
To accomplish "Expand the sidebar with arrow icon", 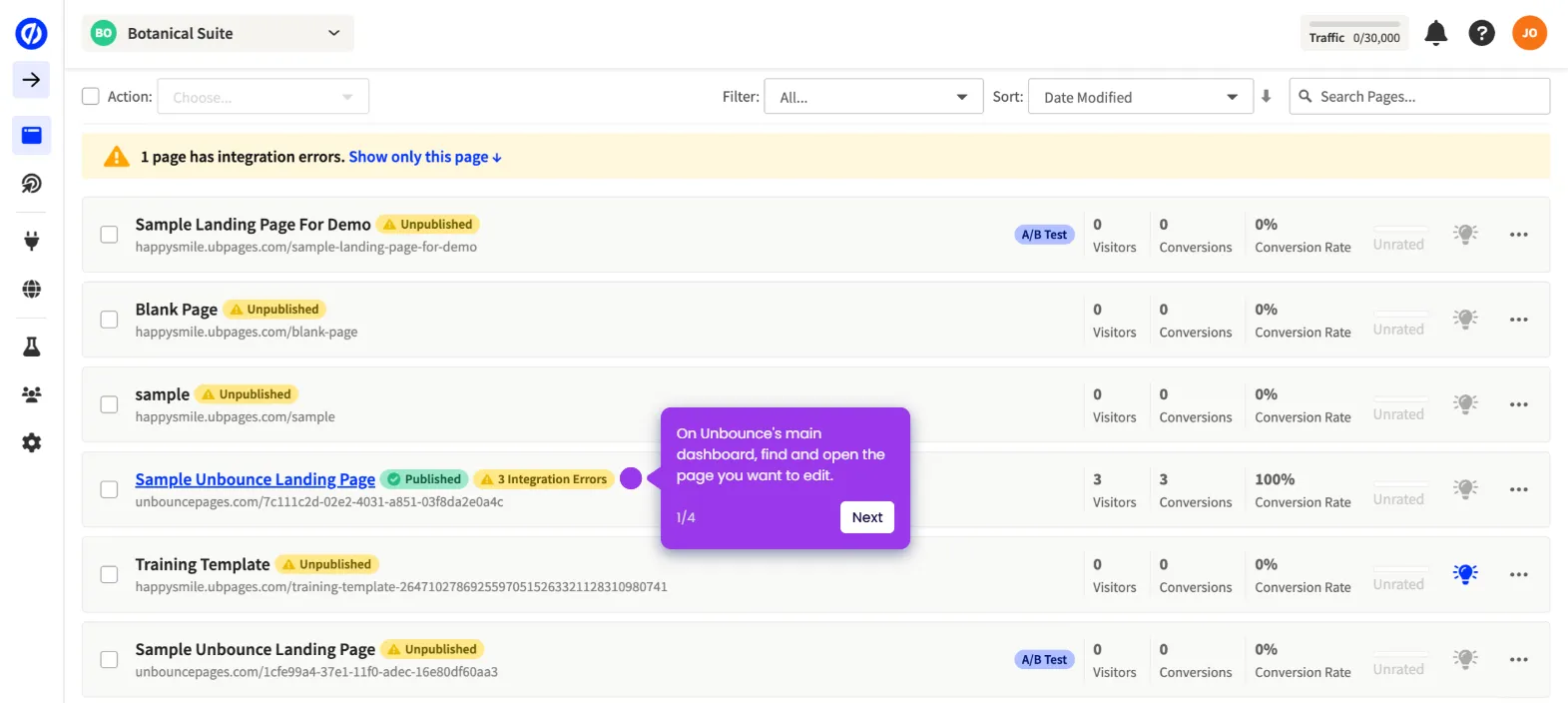I will [x=32, y=80].
